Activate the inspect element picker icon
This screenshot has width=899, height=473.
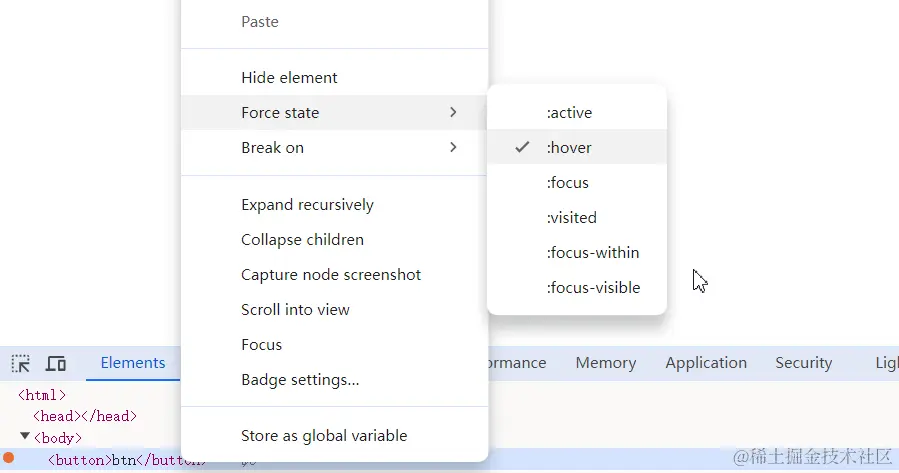21,363
